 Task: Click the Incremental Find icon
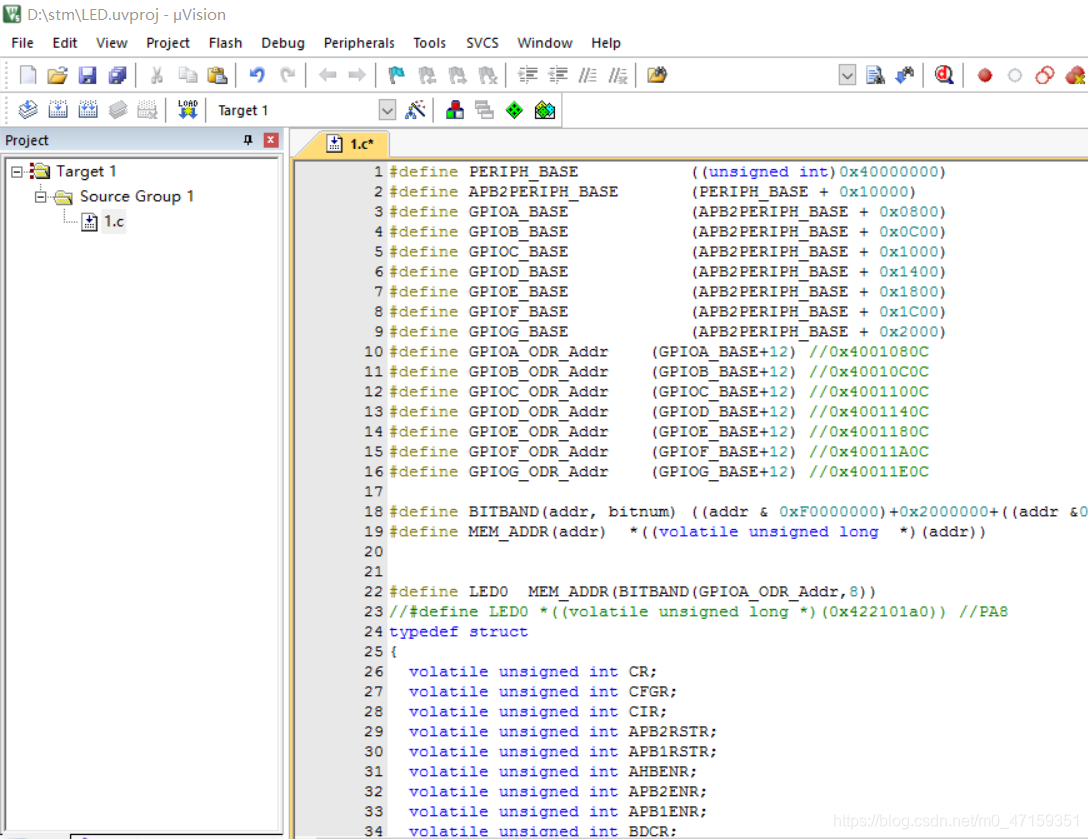pos(905,75)
